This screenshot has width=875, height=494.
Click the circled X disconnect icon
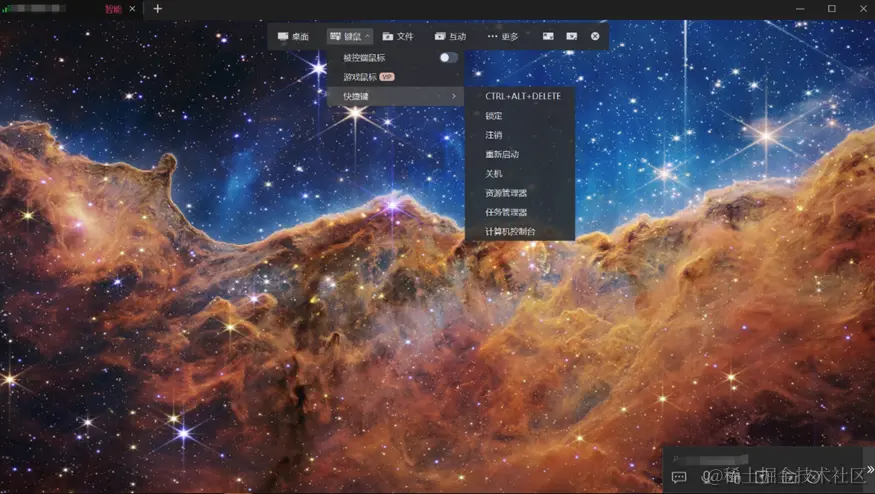(595, 36)
